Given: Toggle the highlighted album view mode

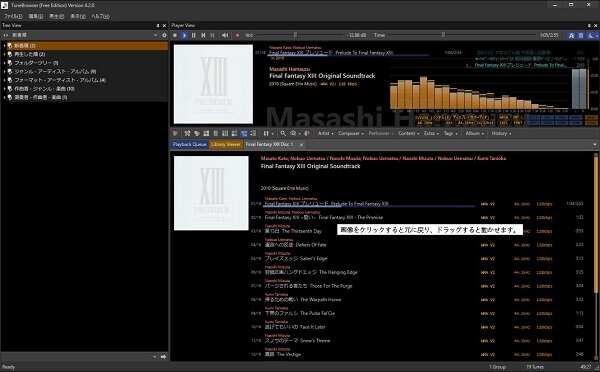Looking at the screenshot, I should pos(244,133).
